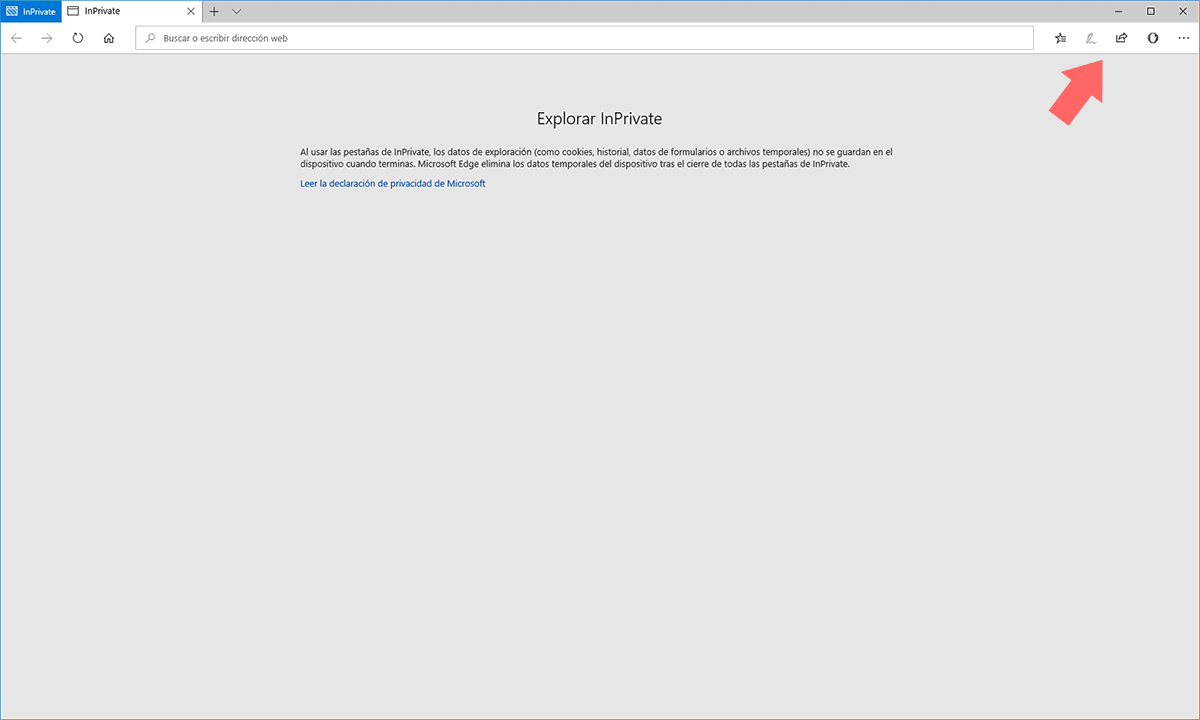Open the Favorites hub
The image size is (1200, 720).
click(1060, 38)
